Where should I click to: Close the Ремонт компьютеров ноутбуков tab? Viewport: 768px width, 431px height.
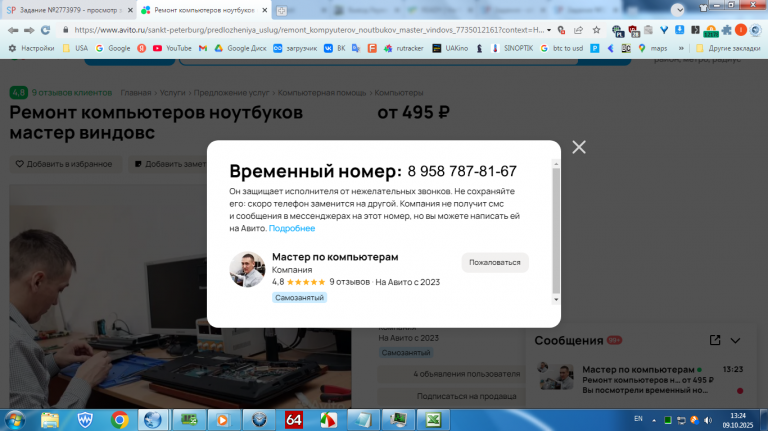(264, 10)
